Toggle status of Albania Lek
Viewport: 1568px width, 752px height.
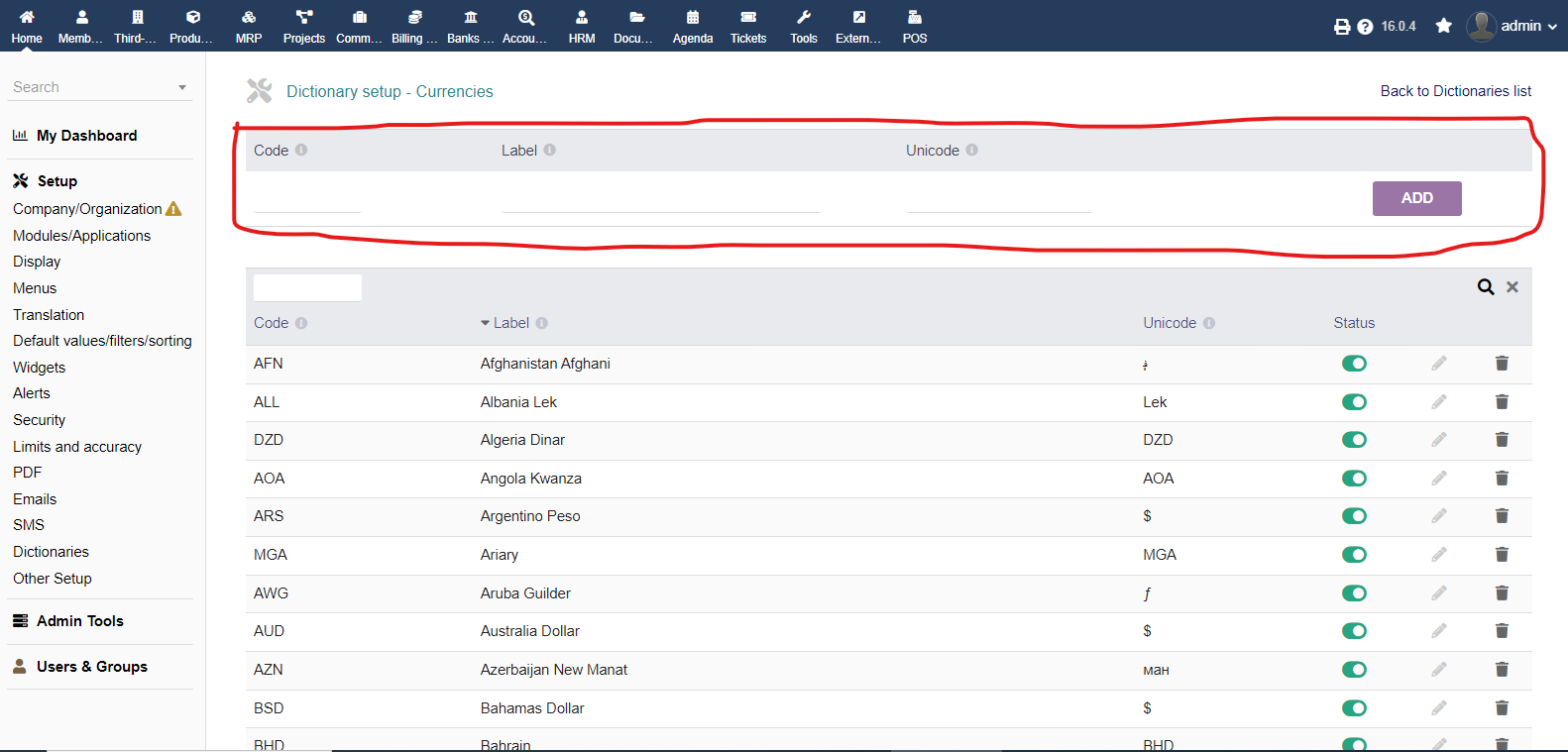point(1354,401)
